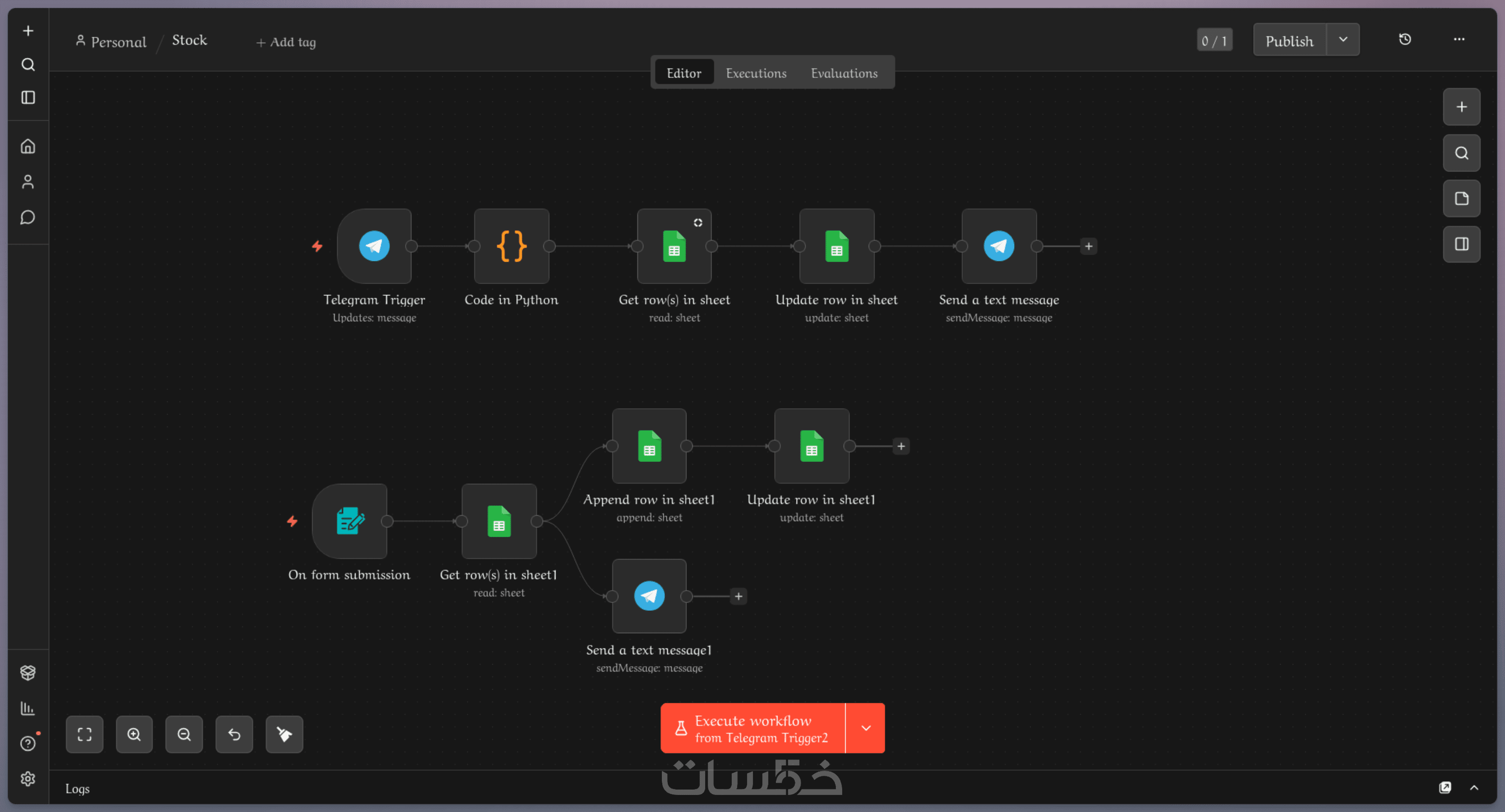Toggle the left sidebar panel icon
The width and height of the screenshot is (1505, 812).
point(28,97)
